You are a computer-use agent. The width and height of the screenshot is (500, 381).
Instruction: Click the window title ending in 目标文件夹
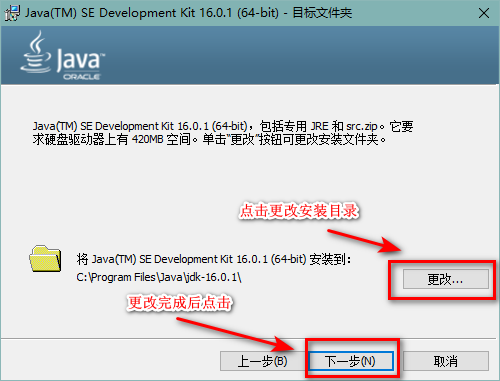[188, 13]
